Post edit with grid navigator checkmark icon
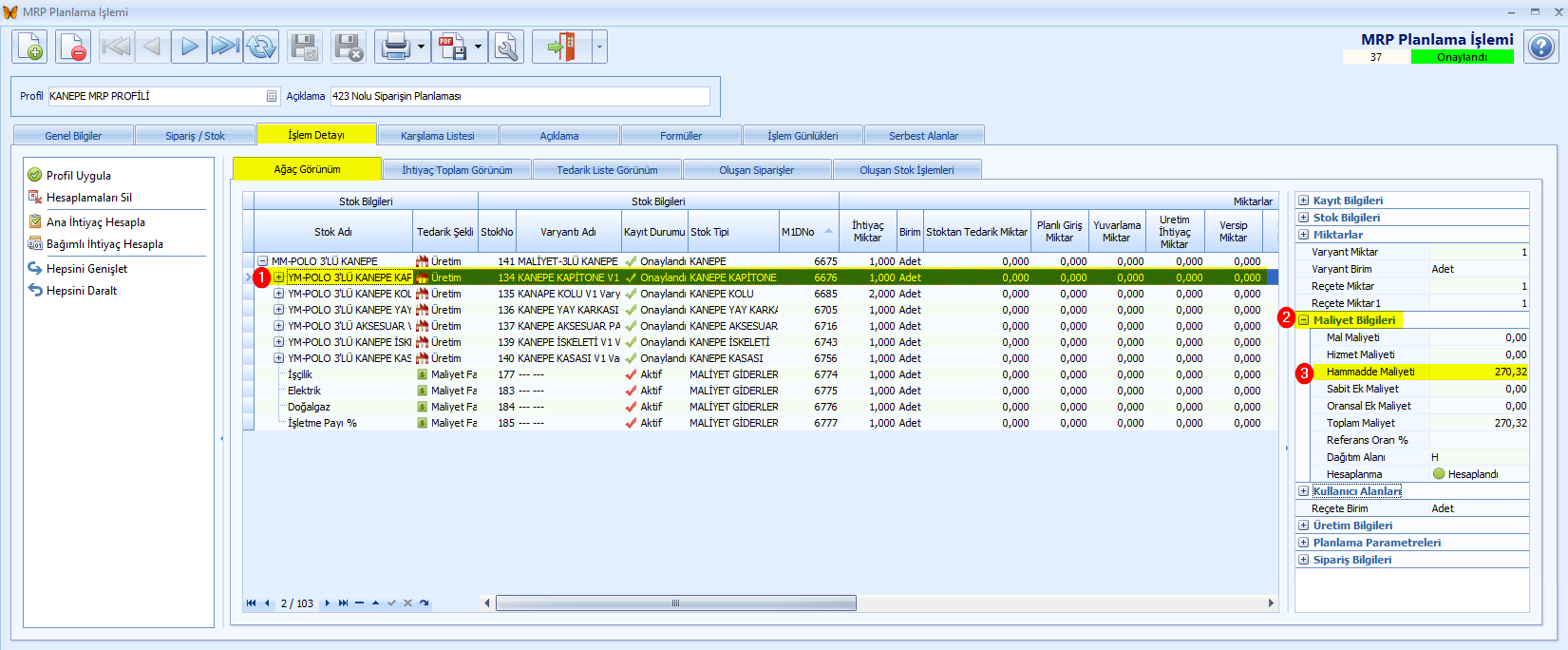This screenshot has width=1568, height=650. (x=391, y=602)
